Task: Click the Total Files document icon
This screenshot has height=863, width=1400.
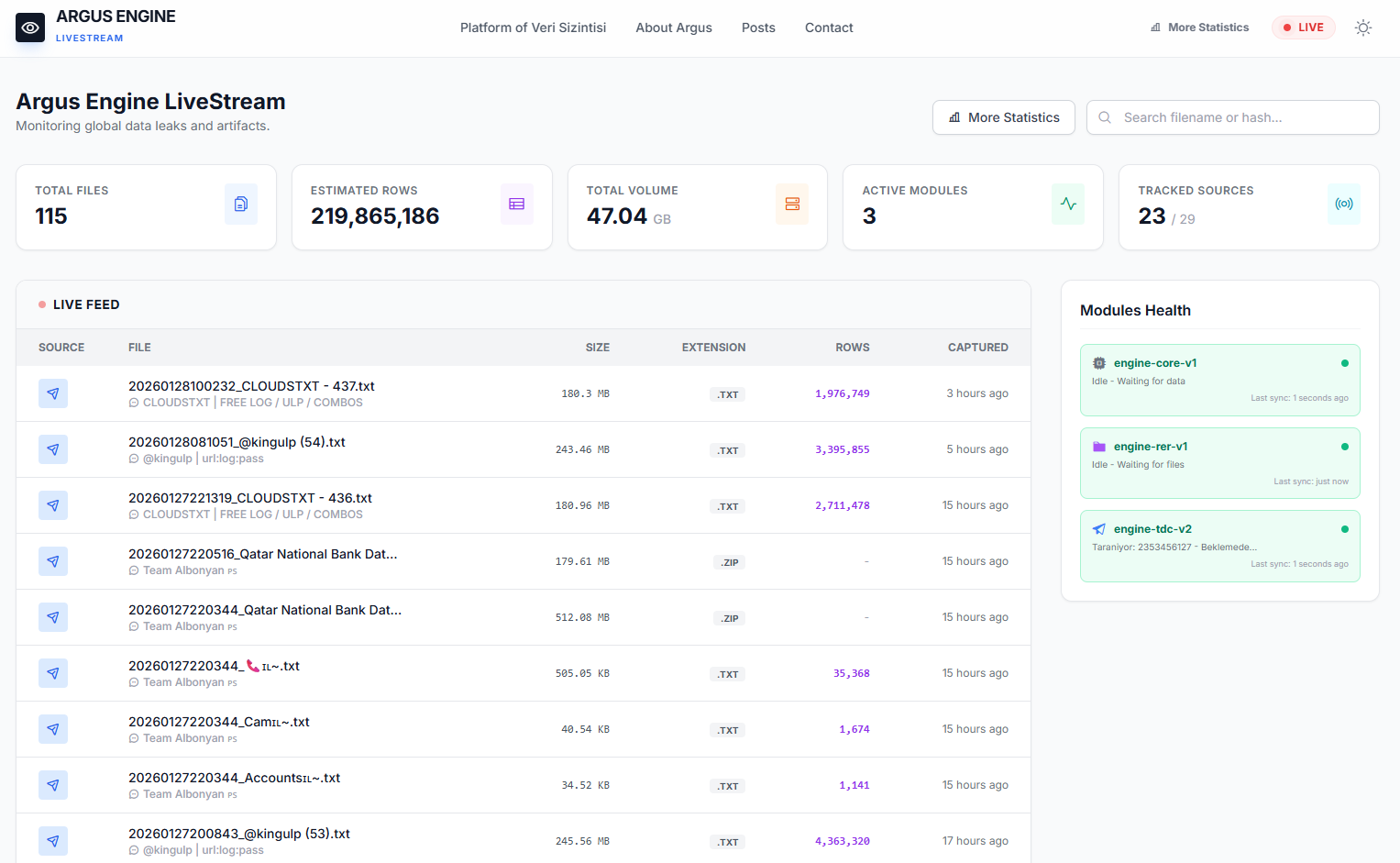Action: pyautogui.click(x=241, y=204)
